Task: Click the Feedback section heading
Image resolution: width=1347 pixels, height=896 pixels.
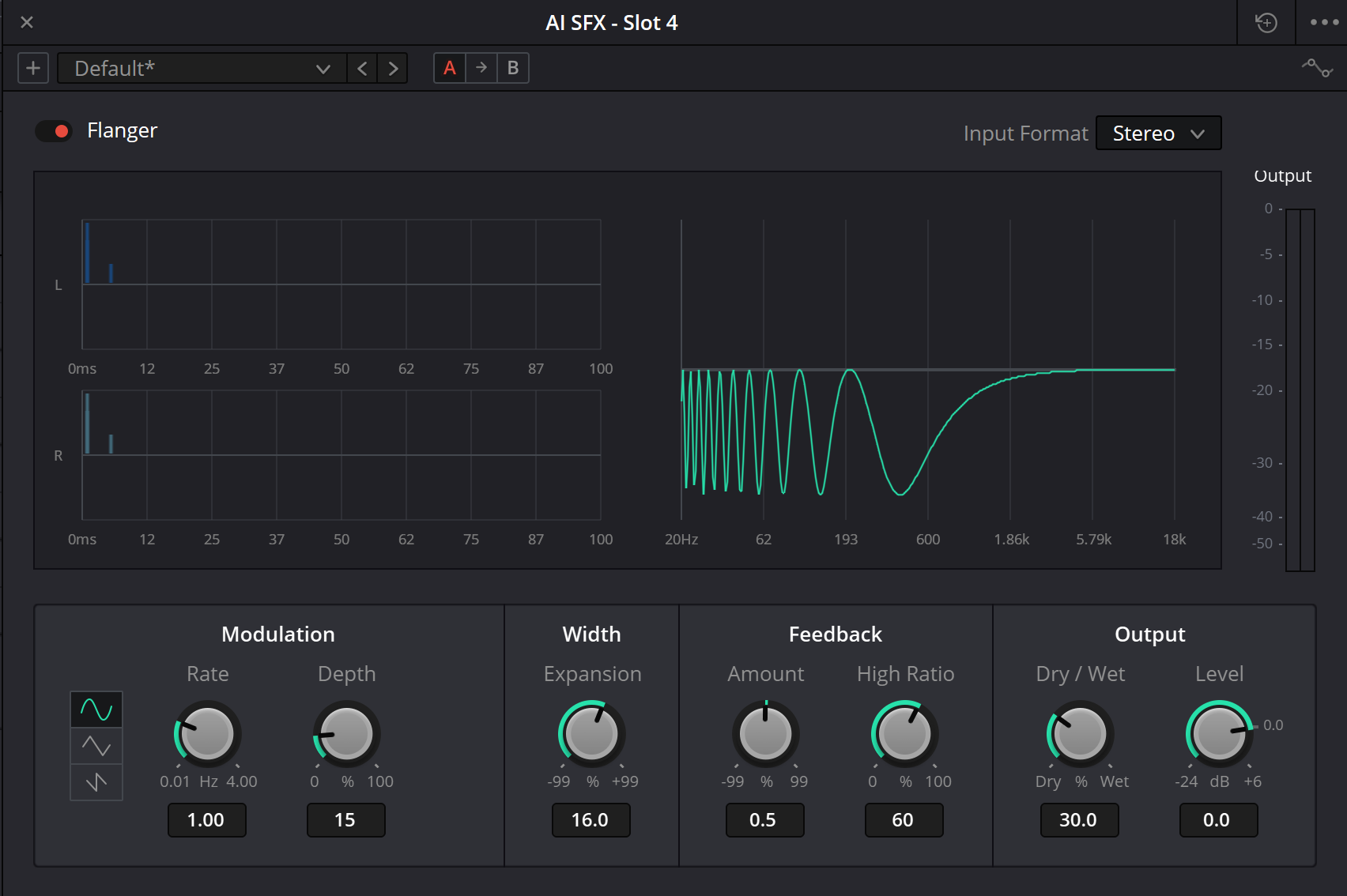Action: (836, 634)
